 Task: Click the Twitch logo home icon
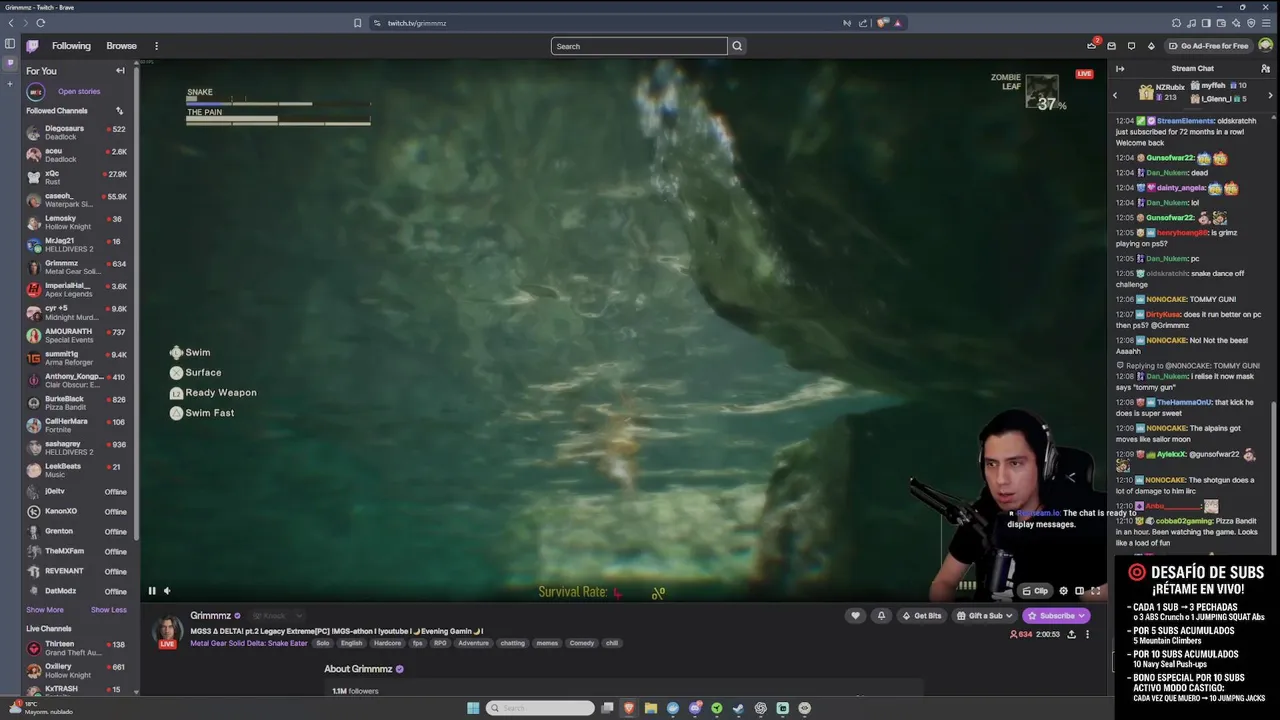(32, 46)
